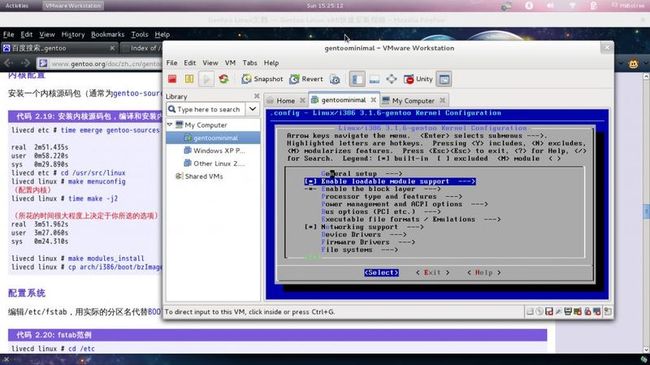
Task: Click the message log status icon
Action: tap(608, 311)
